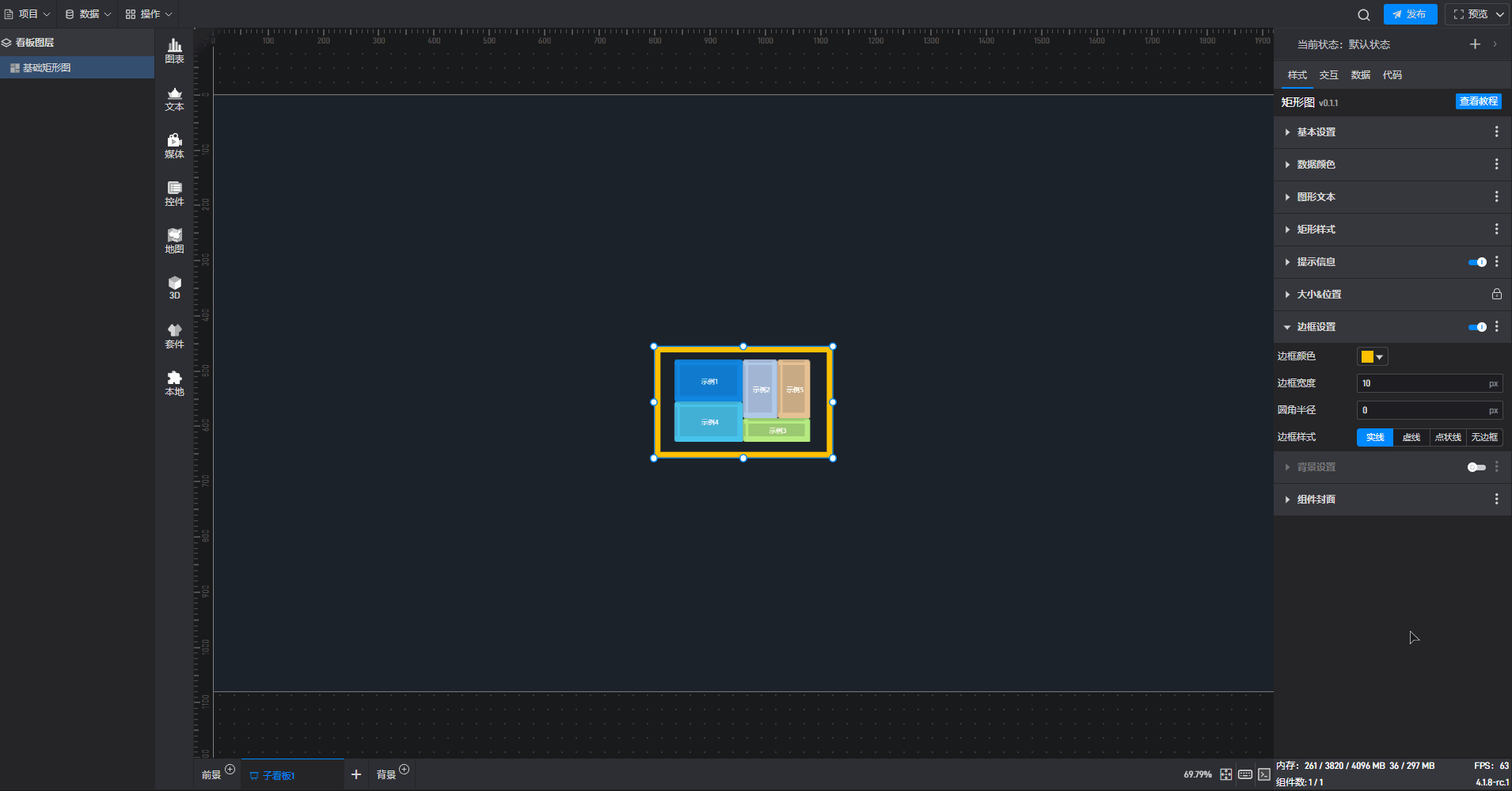1512x791 pixels.
Task: Click the 查看教程 tutorial button
Action: click(x=1478, y=101)
